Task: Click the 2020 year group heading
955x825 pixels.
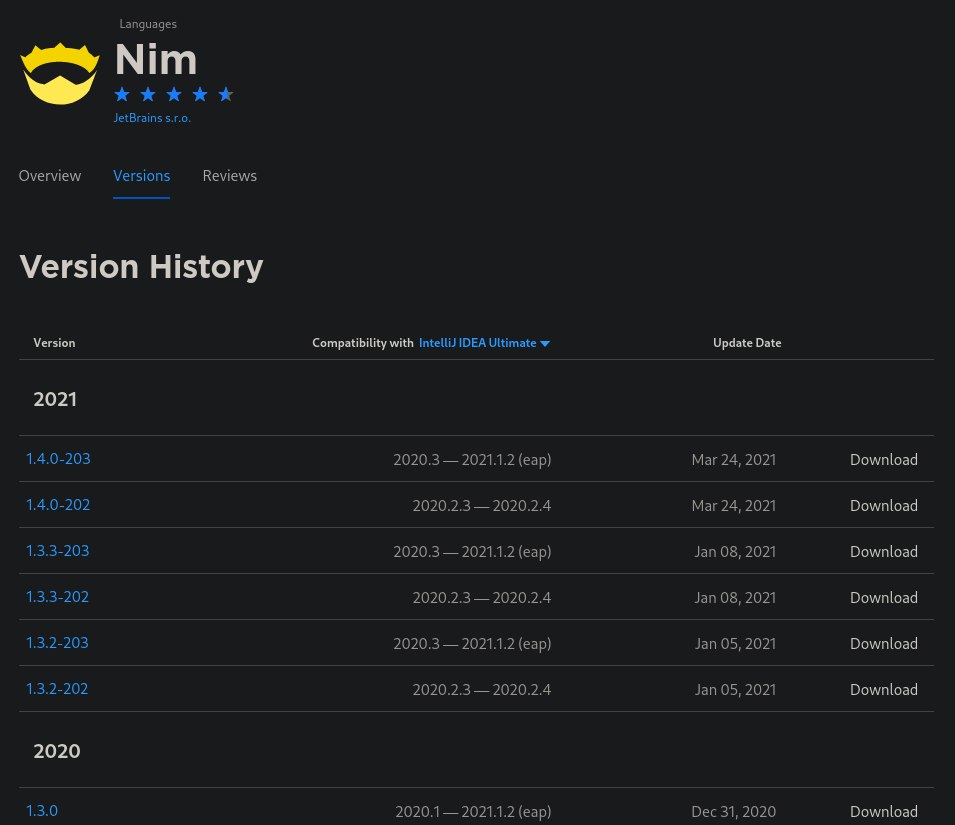Action: (x=57, y=751)
